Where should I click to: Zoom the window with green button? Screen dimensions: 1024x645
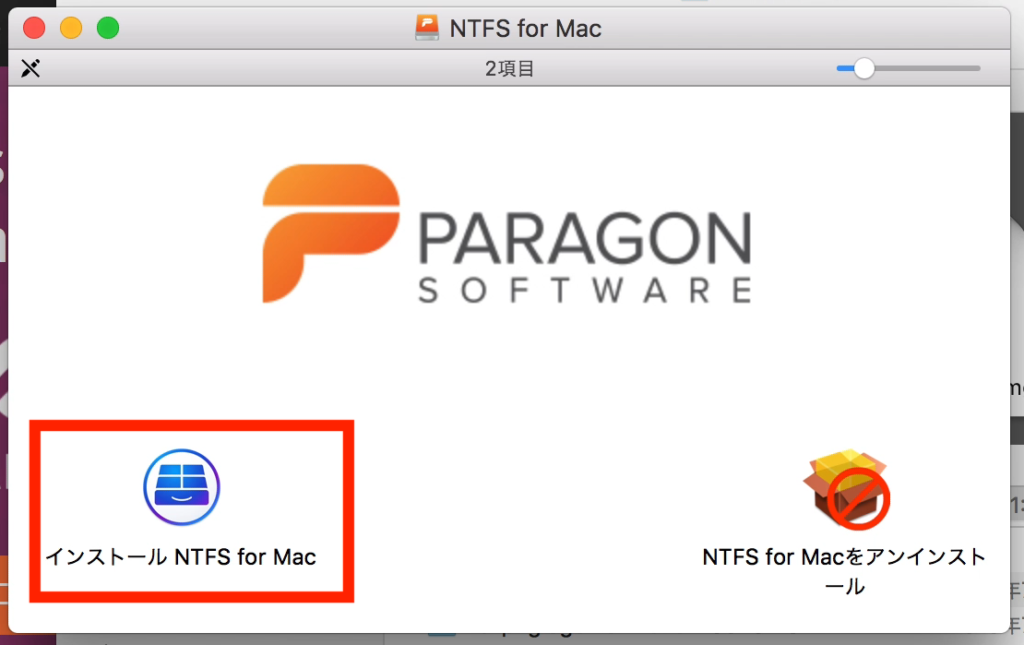pyautogui.click(x=108, y=28)
